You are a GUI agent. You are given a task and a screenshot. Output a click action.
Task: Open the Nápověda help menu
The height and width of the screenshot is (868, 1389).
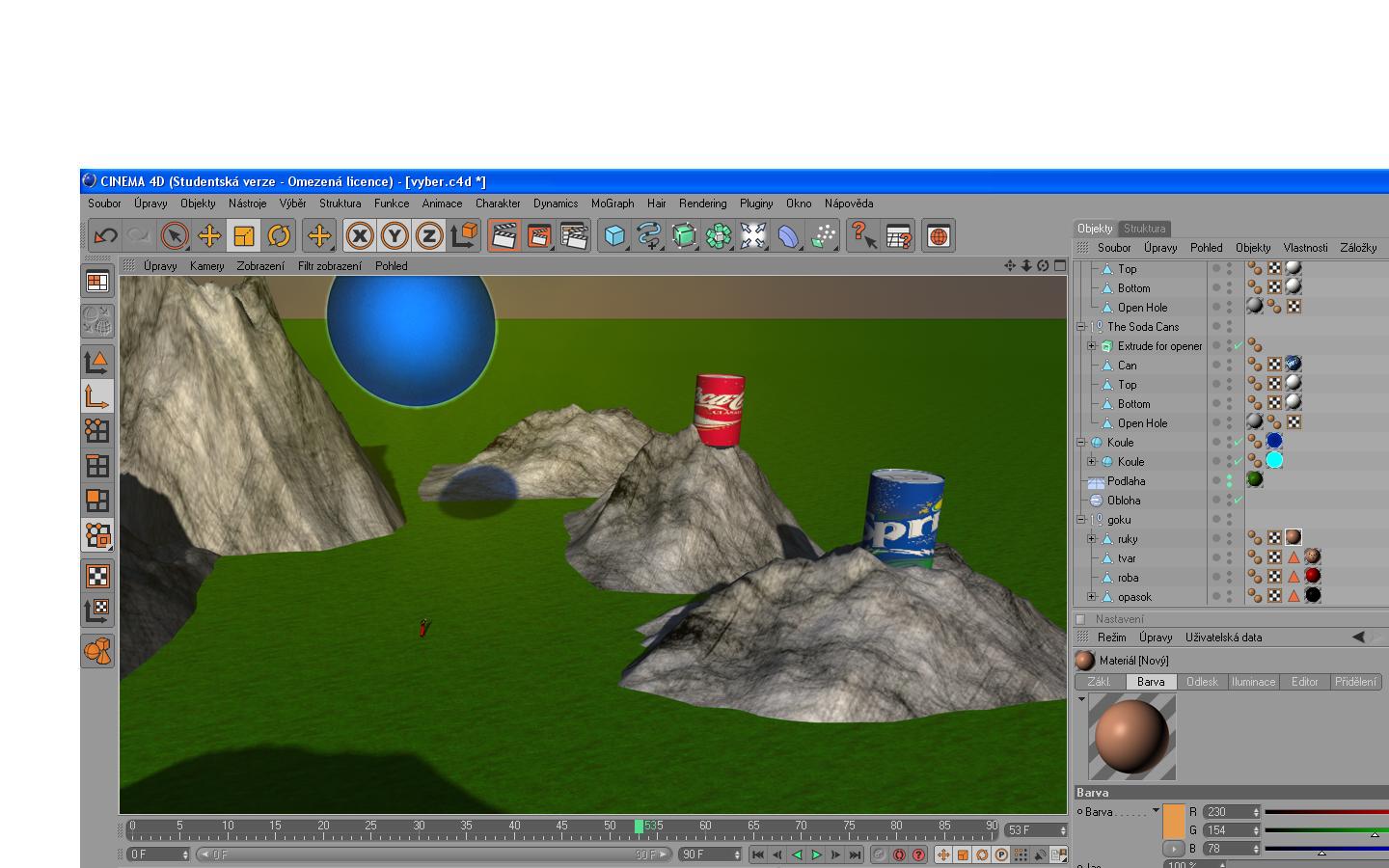pyautogui.click(x=849, y=203)
